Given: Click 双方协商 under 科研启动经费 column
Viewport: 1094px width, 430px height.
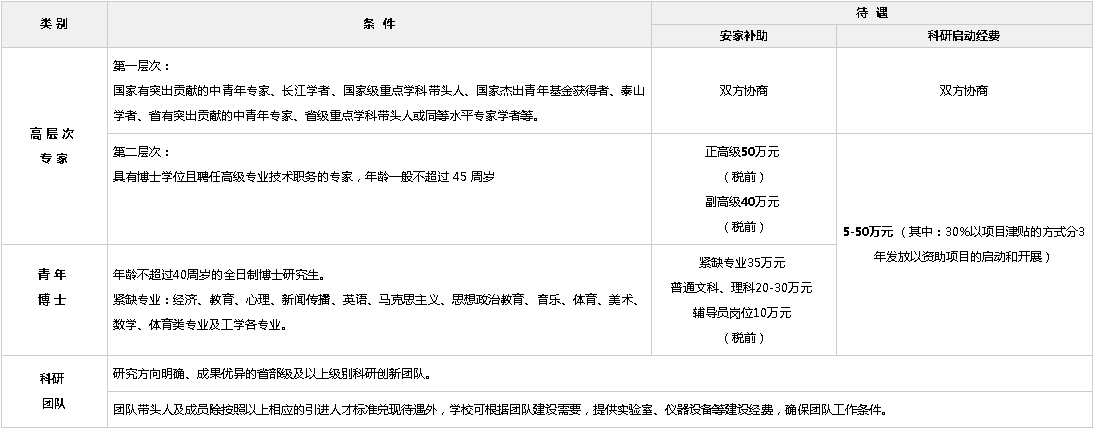Looking at the screenshot, I should point(963,90).
